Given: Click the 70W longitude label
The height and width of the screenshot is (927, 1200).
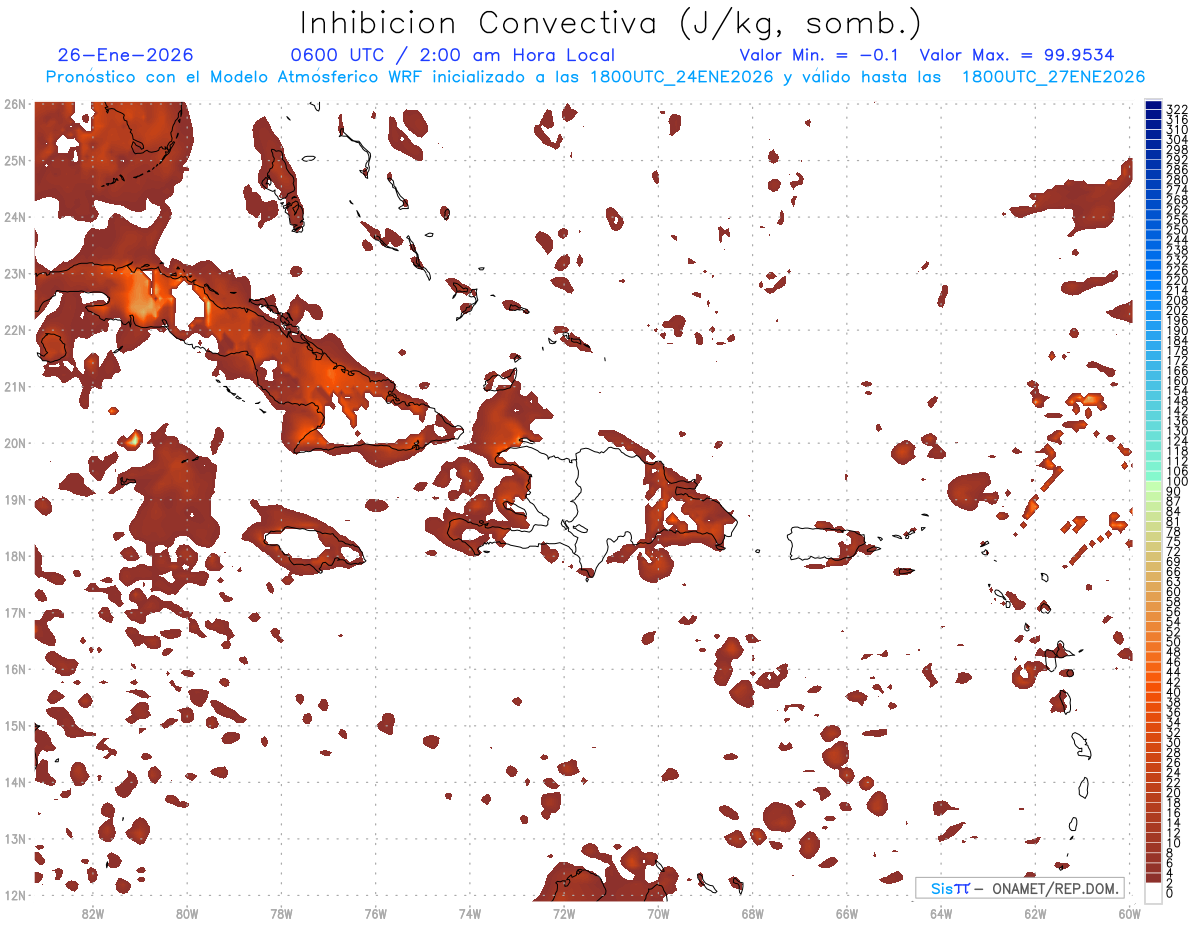Looking at the screenshot, I should pyautogui.click(x=658, y=912).
